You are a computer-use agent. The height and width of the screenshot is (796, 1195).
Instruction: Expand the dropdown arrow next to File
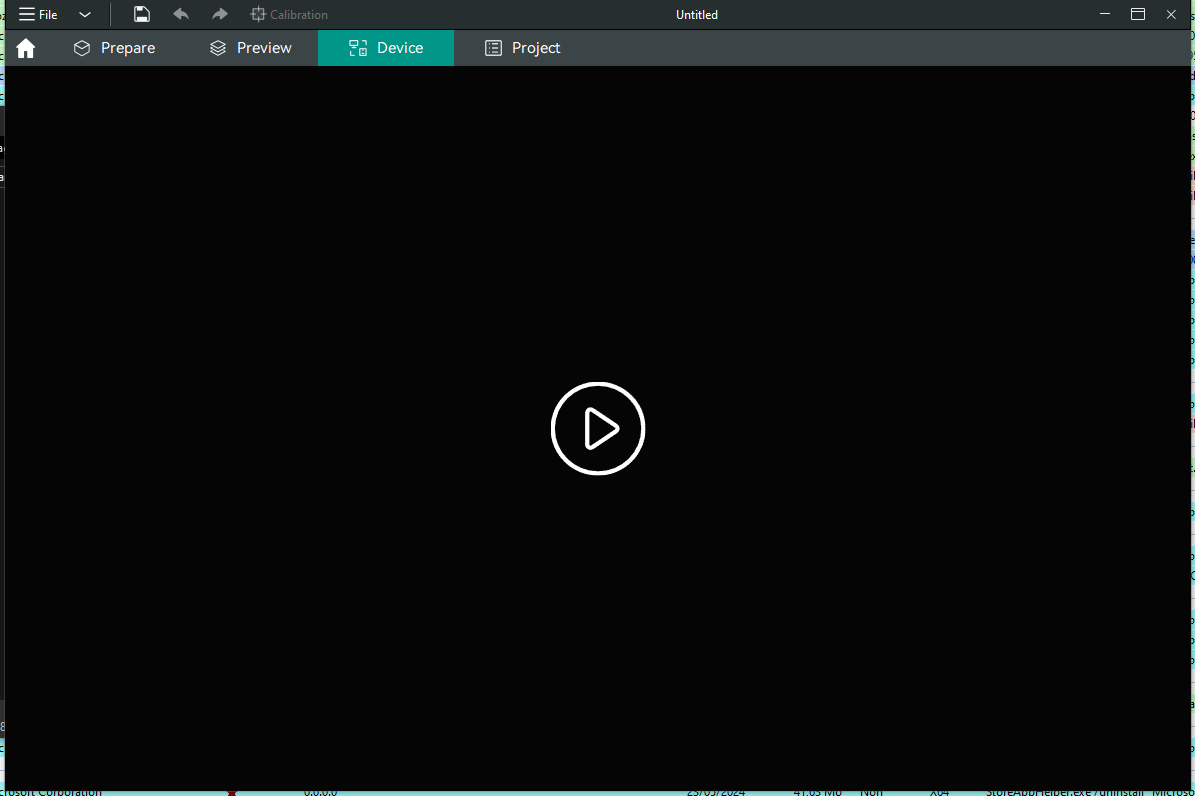85,14
